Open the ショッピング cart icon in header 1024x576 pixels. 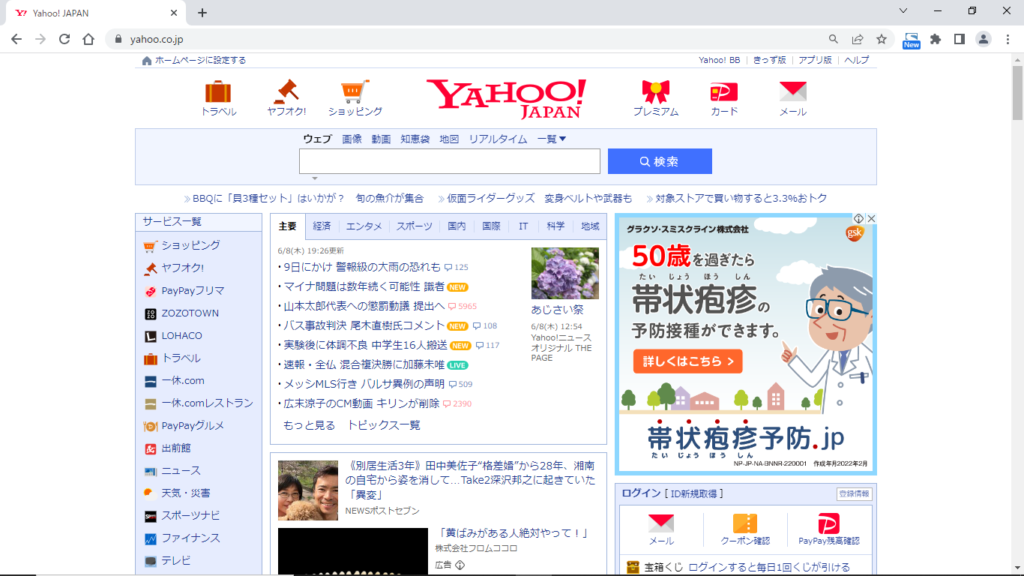coord(355,92)
